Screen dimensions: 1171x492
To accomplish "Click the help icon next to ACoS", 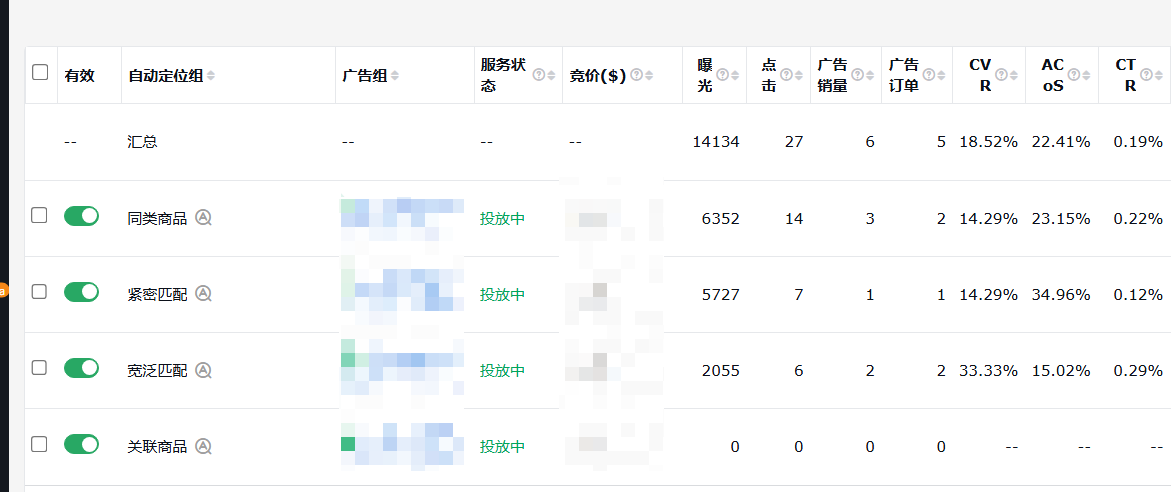I will pos(1074,75).
